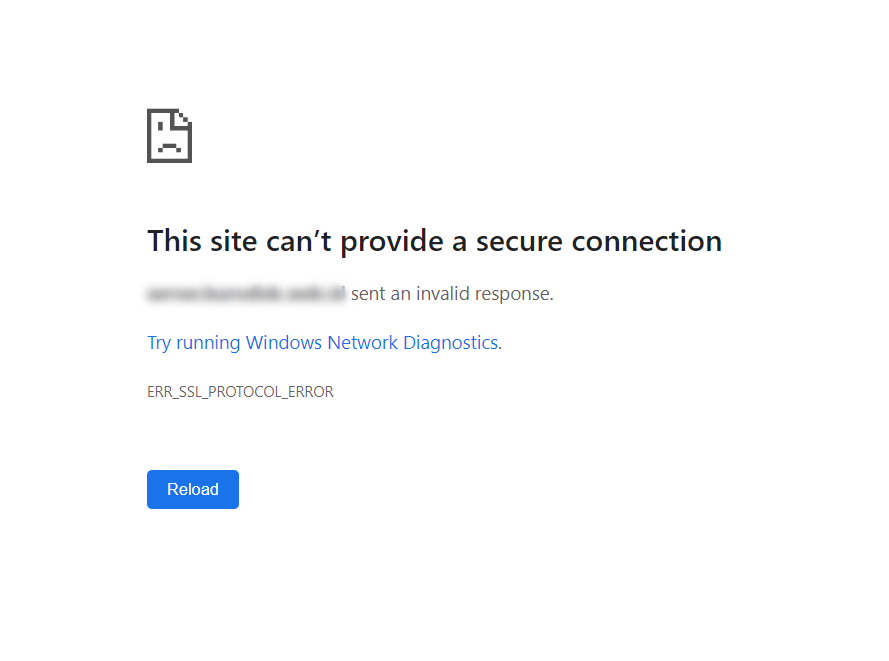Click the word "provide" in the heading
Viewport: 889px width, 661px height.
387,241
